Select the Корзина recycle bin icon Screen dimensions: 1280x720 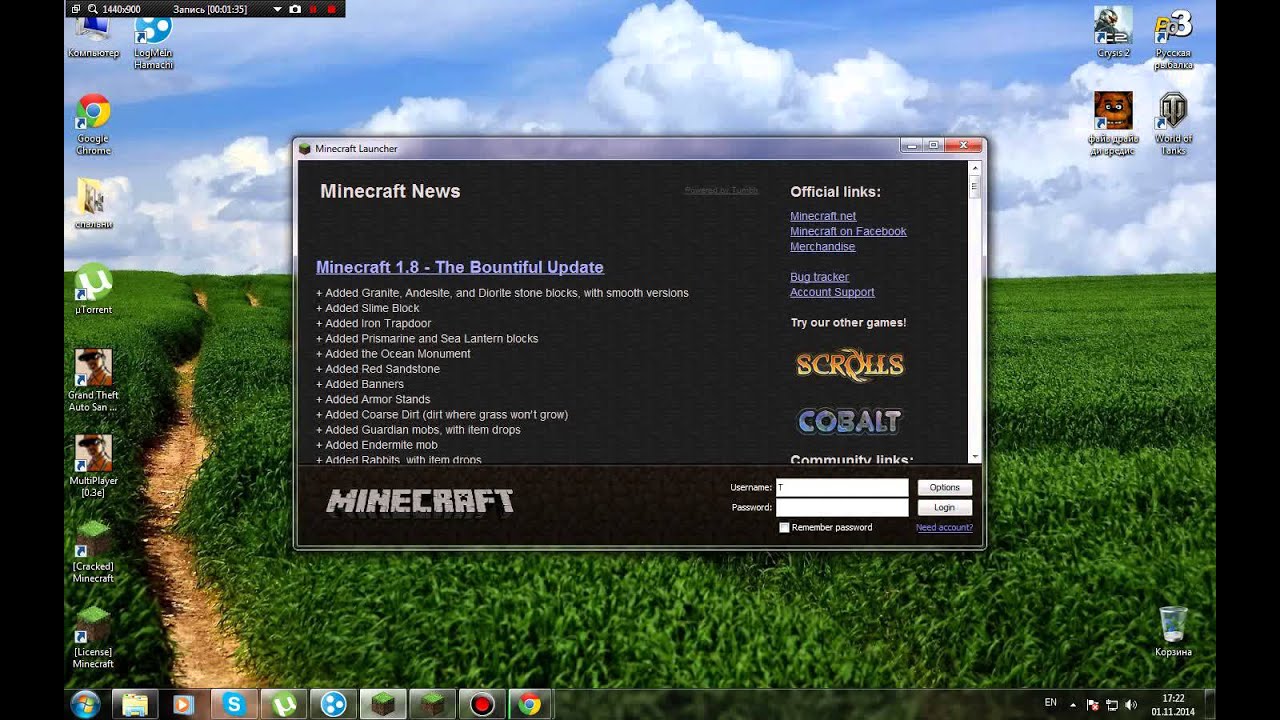[1173, 631]
